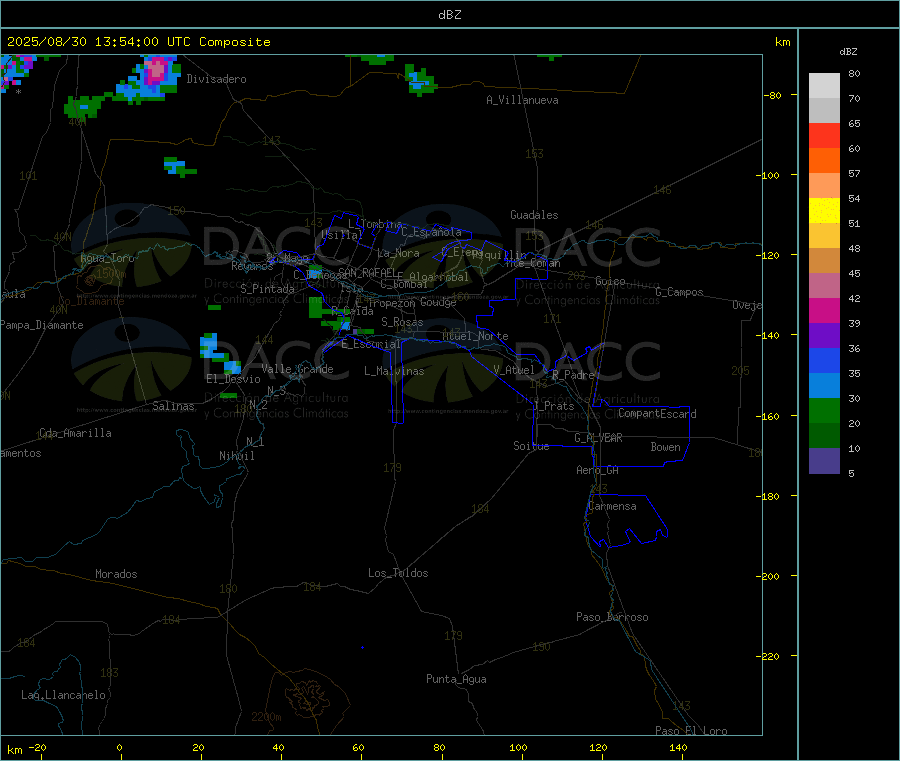Viewport: 900px width, 761px height.
Task: Click the magenta radar echo near Divisadero
Action: click(155, 71)
